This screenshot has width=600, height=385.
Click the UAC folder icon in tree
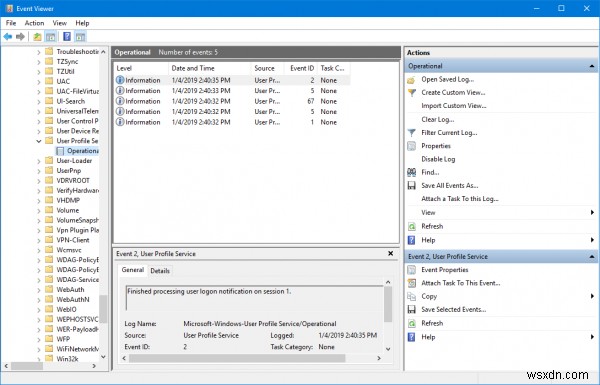pos(49,81)
